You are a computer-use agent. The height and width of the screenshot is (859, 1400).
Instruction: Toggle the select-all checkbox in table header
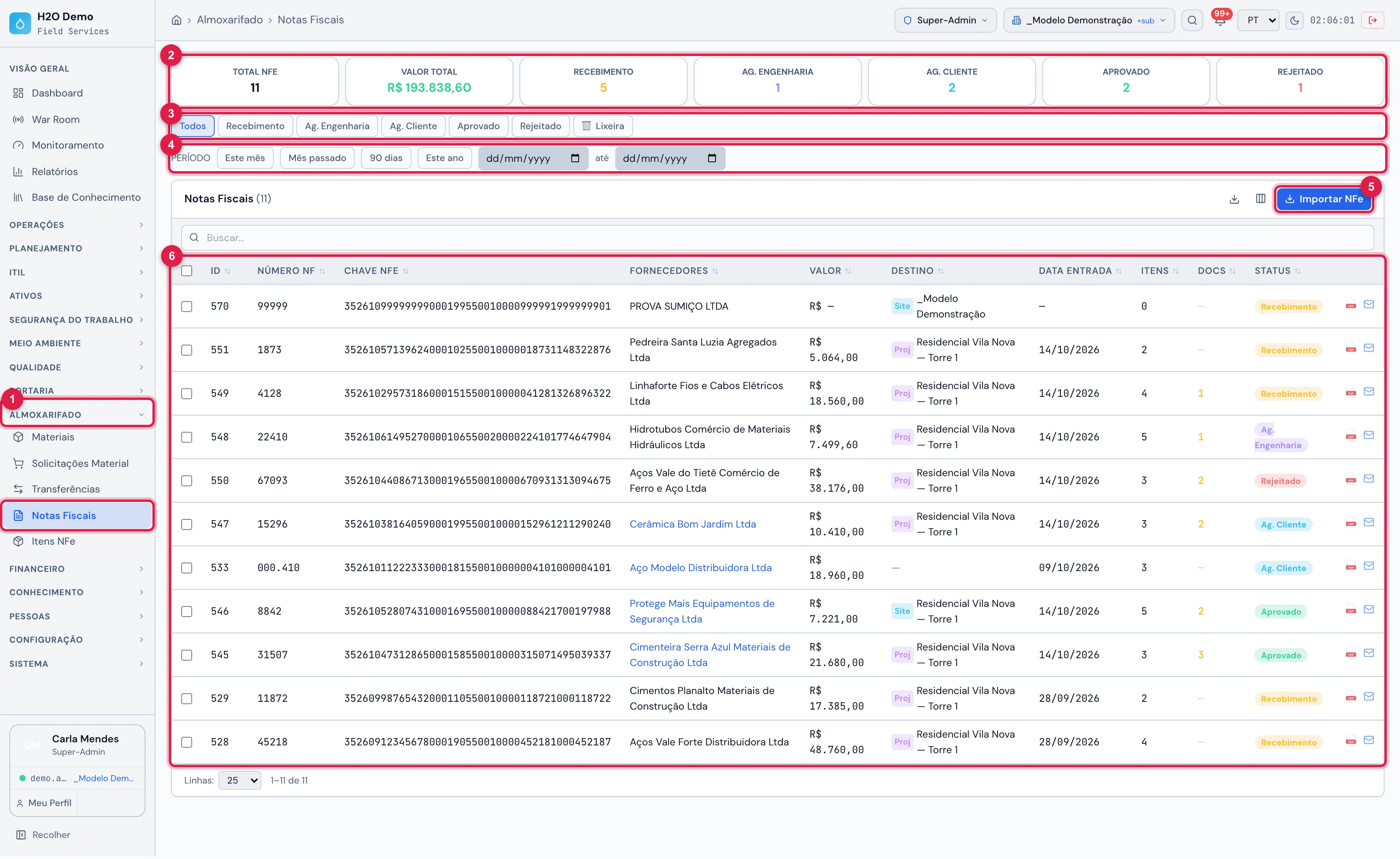(x=186, y=271)
